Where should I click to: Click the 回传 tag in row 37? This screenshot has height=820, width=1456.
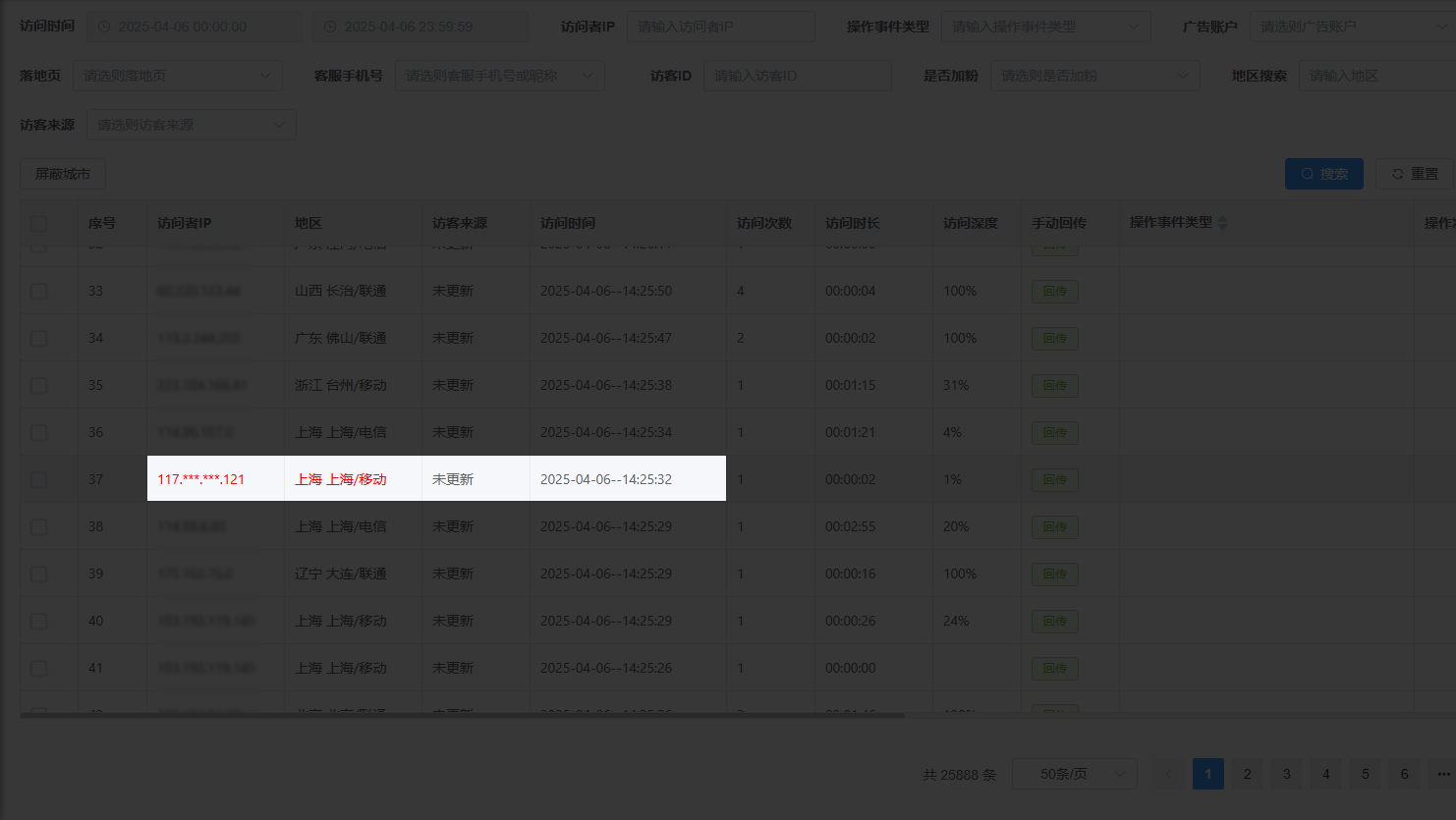pos(1054,480)
